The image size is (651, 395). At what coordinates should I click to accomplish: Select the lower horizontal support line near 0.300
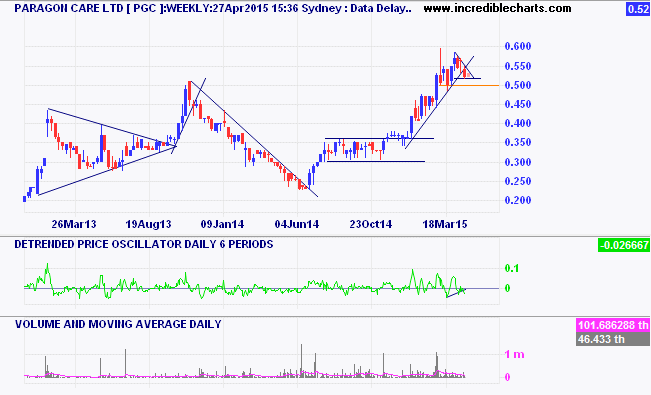(x=376, y=162)
